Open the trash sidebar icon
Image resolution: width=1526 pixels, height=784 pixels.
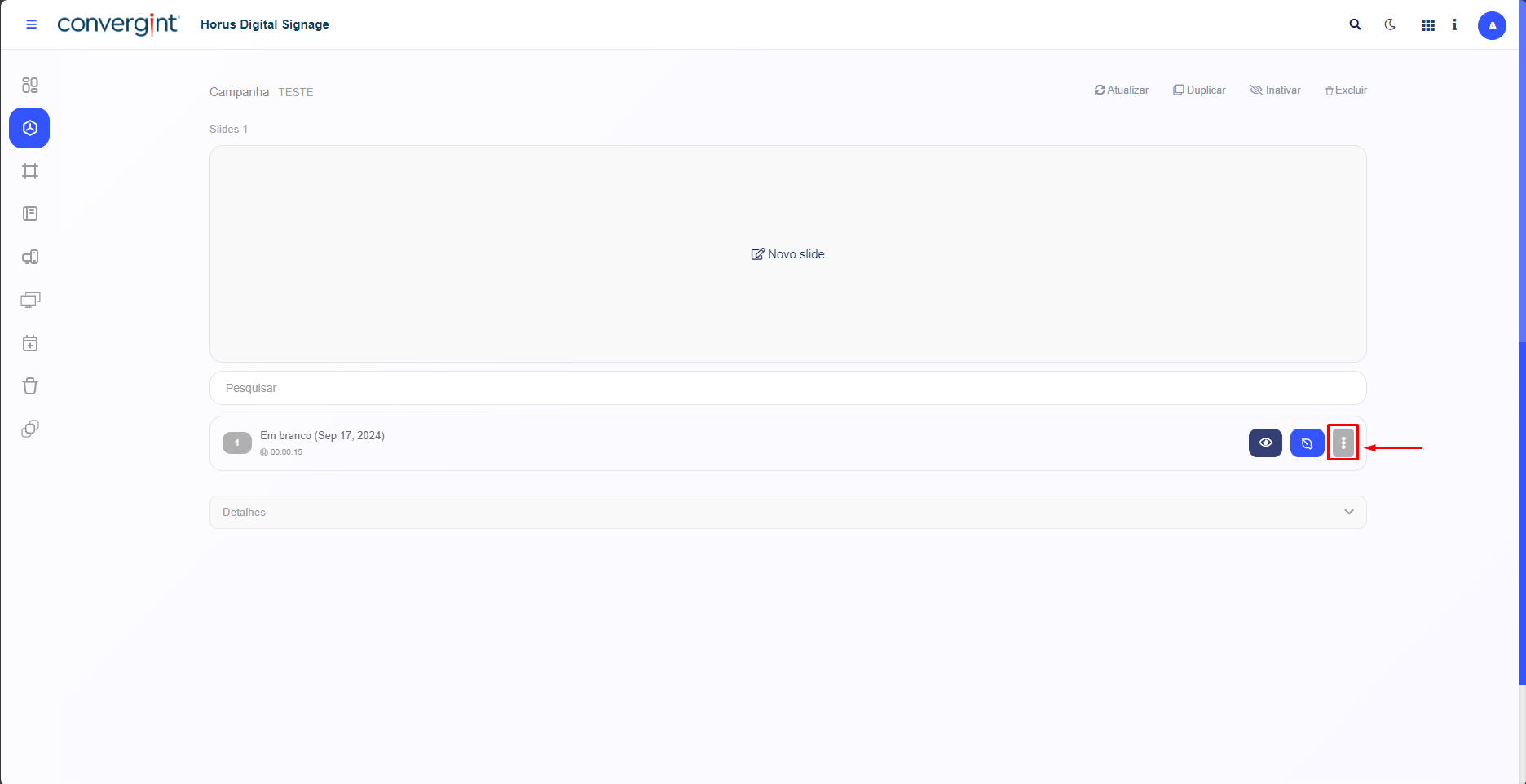tap(30, 386)
